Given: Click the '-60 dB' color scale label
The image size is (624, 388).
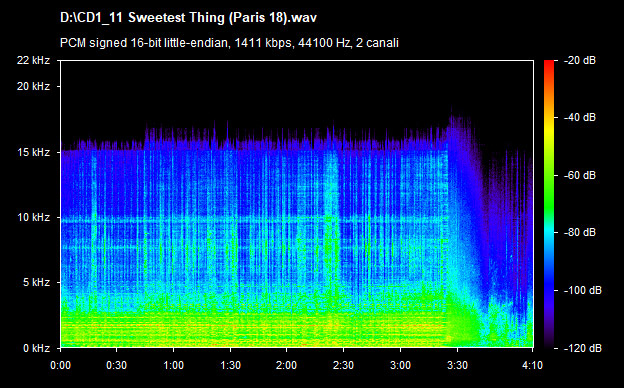Looking at the screenshot, I should pos(580,175).
